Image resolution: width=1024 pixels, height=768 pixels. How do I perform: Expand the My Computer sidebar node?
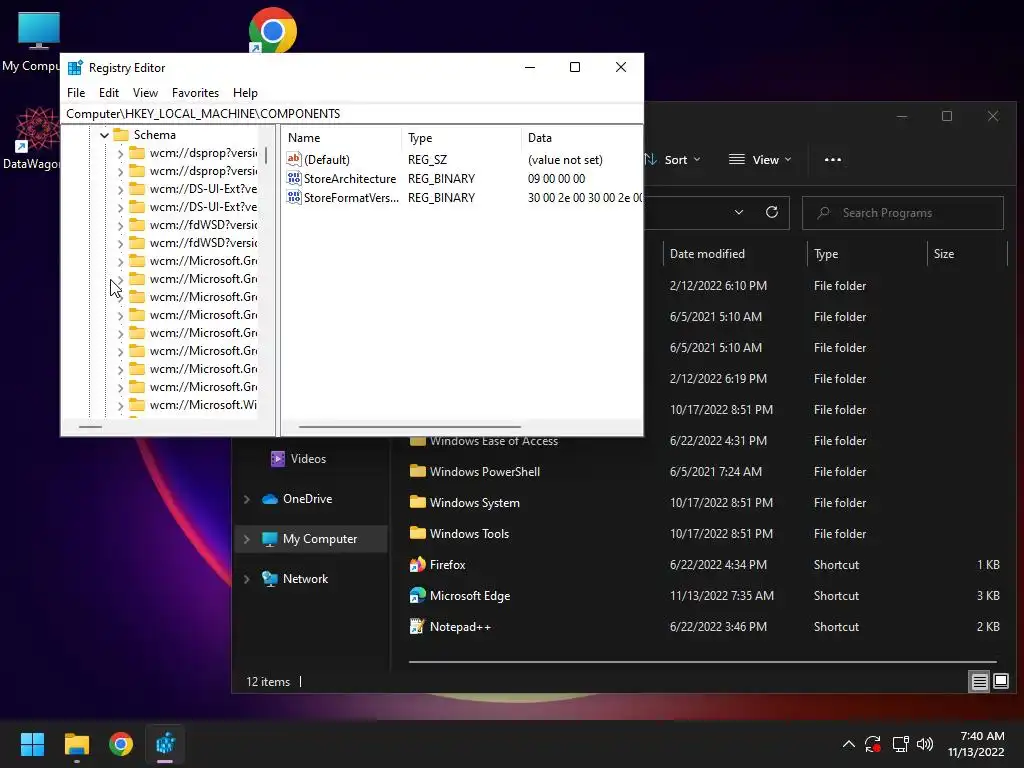246,539
